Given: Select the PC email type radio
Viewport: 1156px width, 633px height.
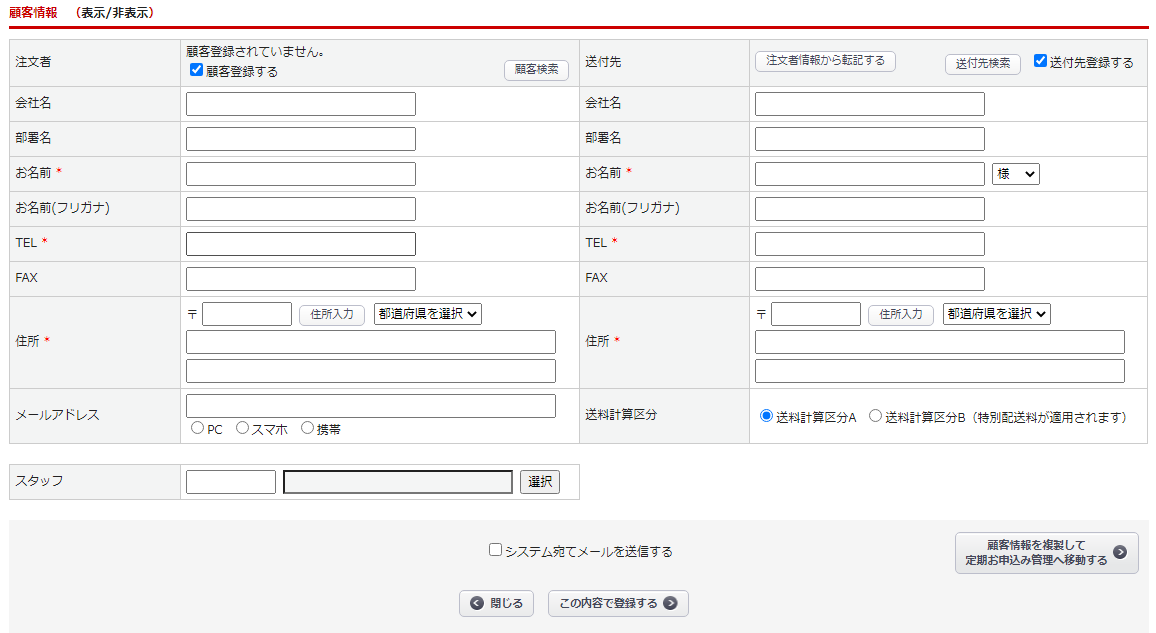Looking at the screenshot, I should pyautogui.click(x=197, y=428).
